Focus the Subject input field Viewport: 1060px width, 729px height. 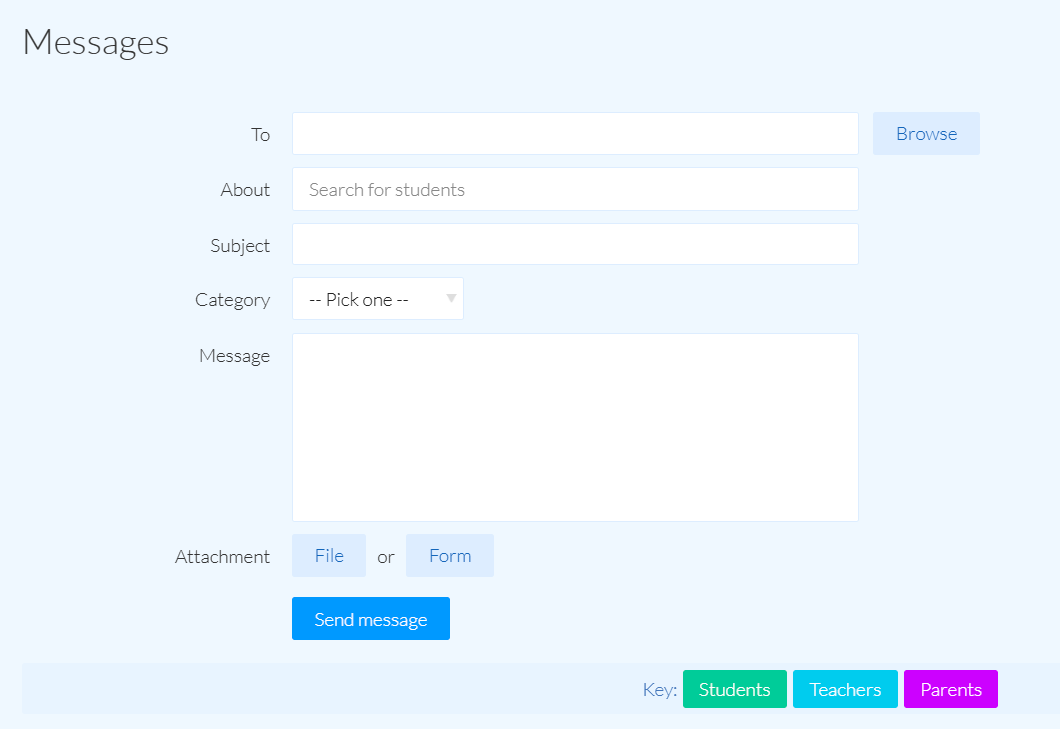point(575,243)
